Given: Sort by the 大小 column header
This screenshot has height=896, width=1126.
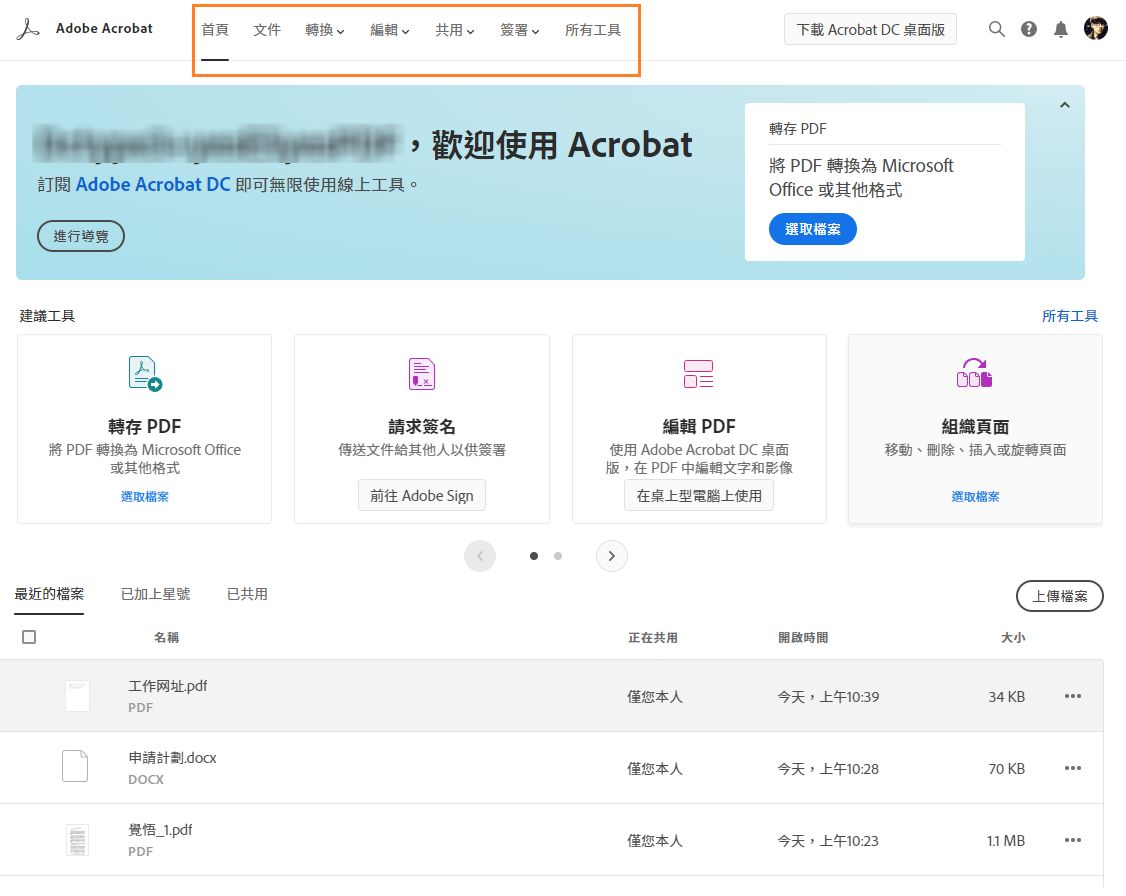Looking at the screenshot, I should tap(1013, 637).
